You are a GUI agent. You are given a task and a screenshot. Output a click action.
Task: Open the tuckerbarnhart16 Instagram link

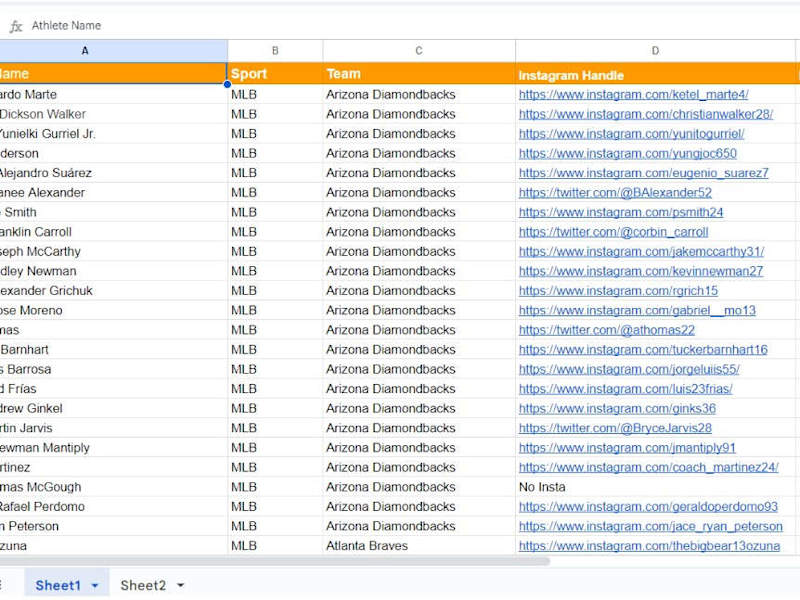click(x=643, y=349)
